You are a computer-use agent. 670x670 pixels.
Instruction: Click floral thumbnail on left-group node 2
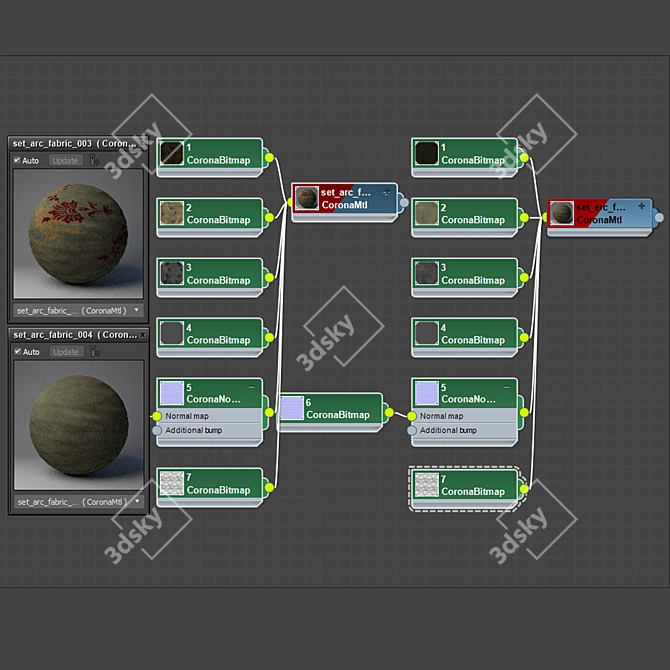[172, 213]
